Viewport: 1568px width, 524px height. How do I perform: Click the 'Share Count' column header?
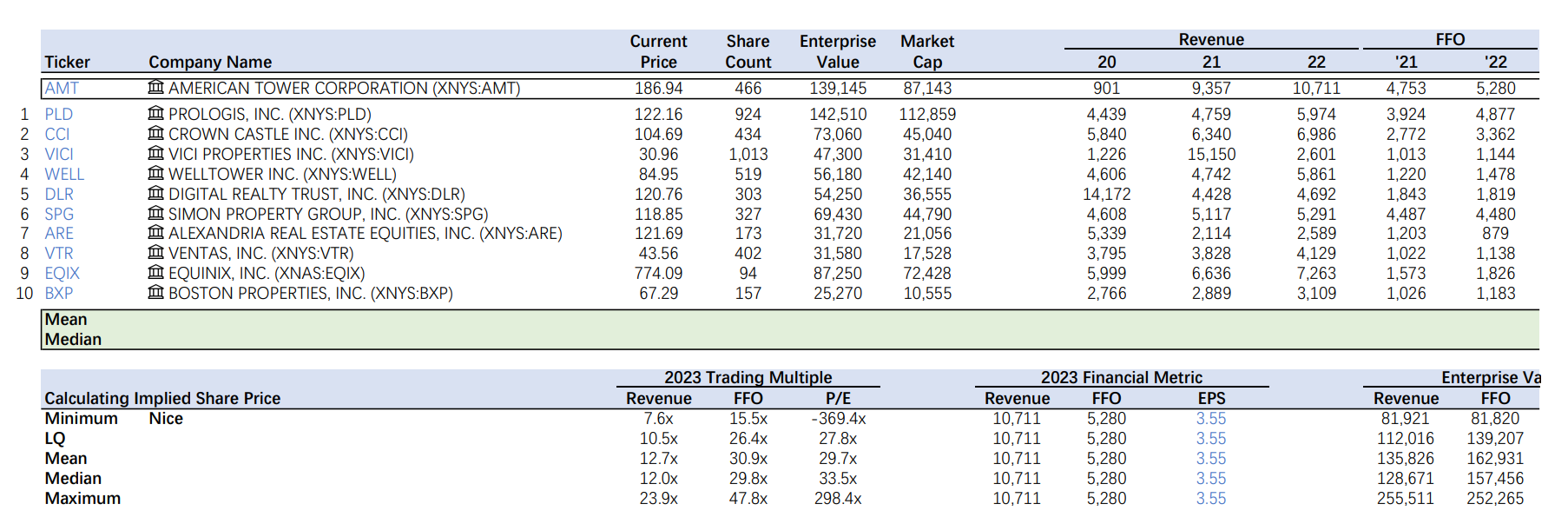pyautogui.click(x=748, y=52)
